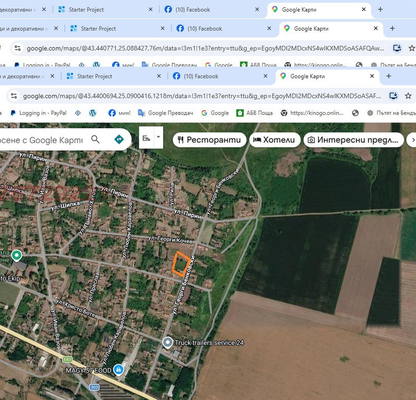Filter map by Хотели chip
The width and height of the screenshot is (416, 400).
[x=274, y=140]
